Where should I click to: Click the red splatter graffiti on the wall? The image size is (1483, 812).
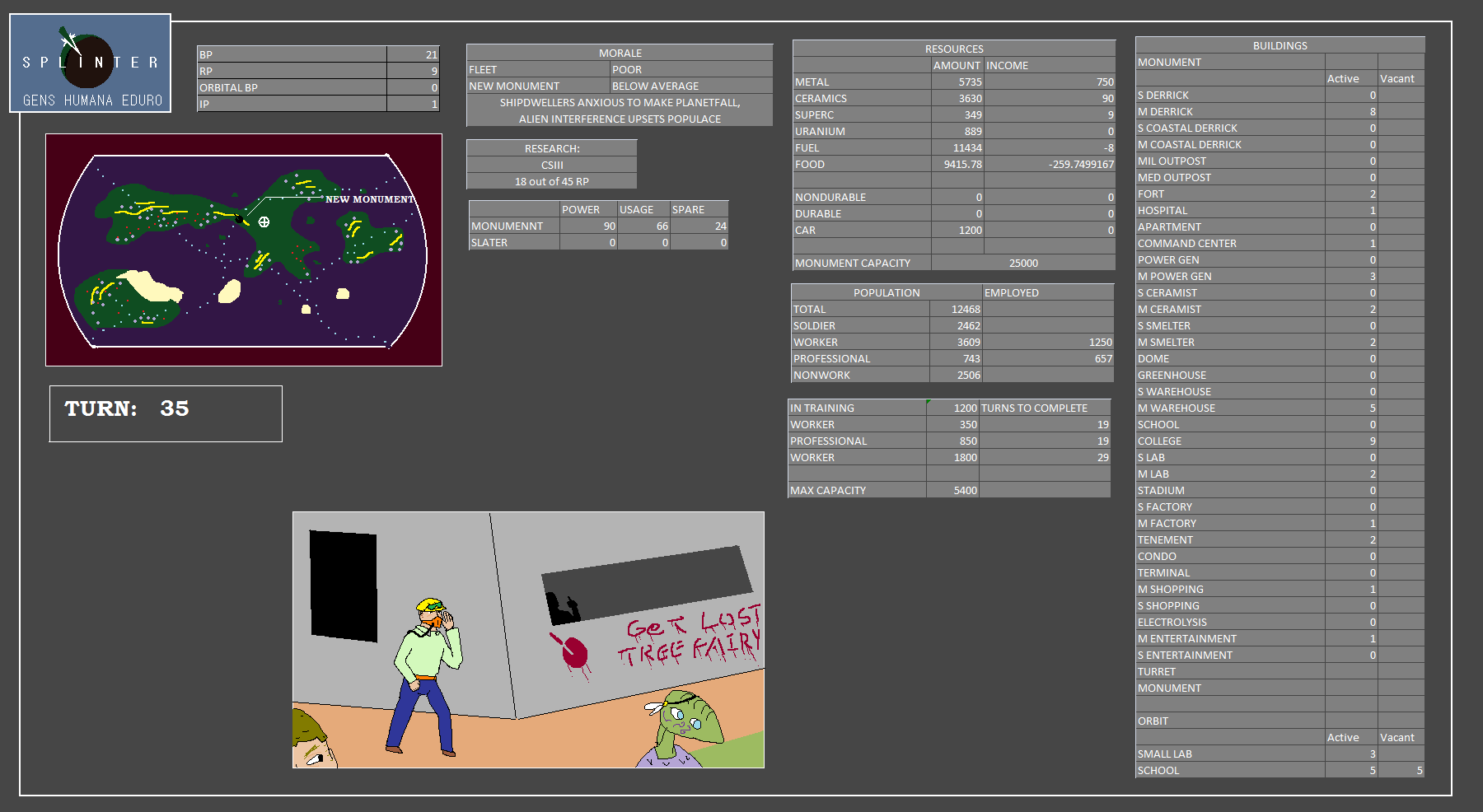(x=573, y=652)
